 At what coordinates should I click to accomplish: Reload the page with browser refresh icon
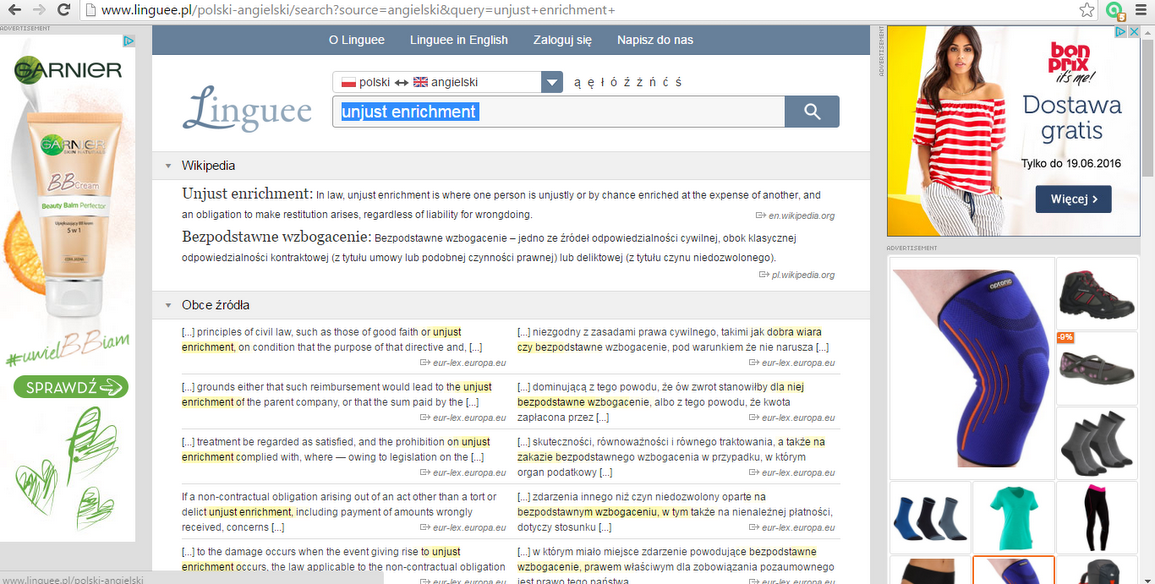tap(64, 10)
